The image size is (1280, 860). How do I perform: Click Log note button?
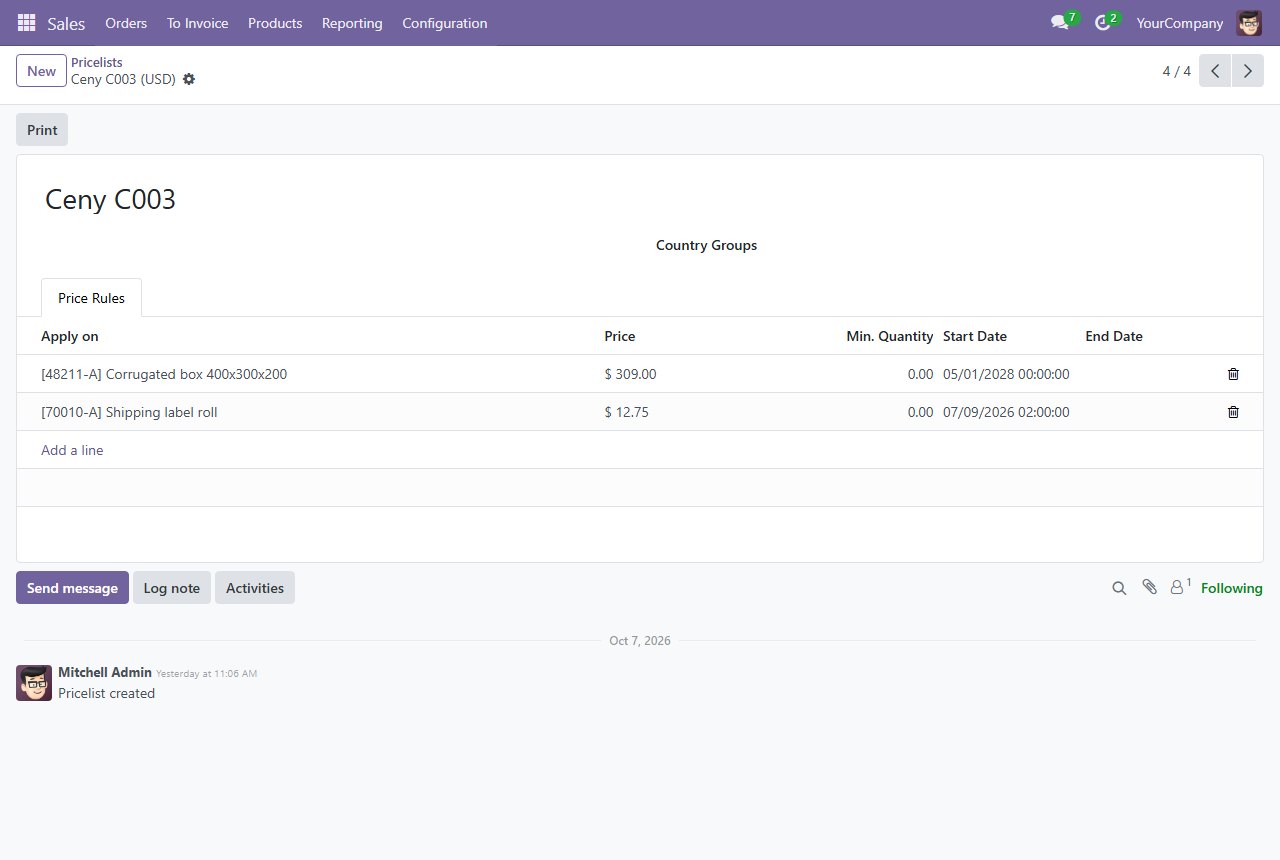[172, 588]
